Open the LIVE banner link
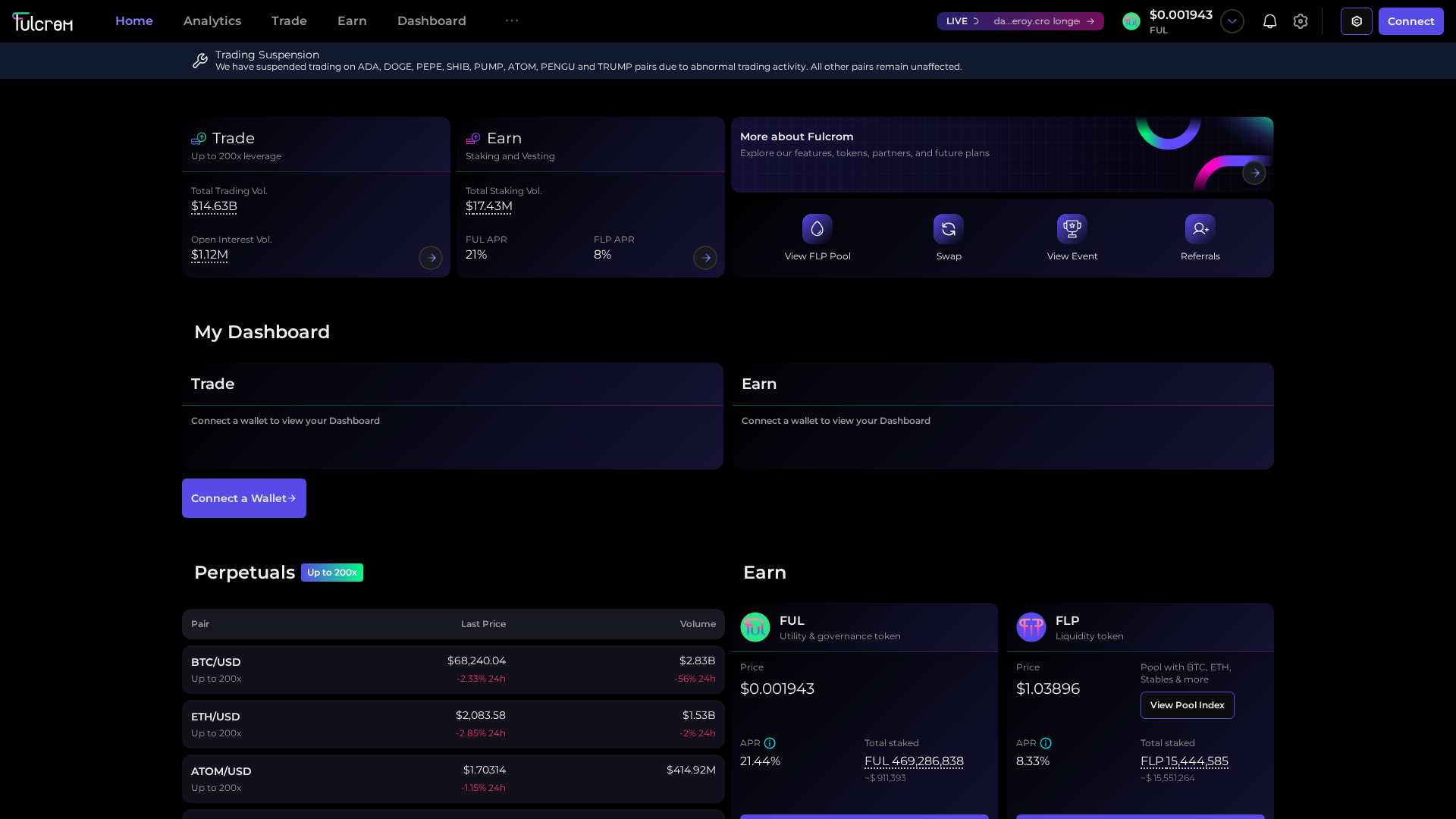The image size is (1456, 819). (x=1020, y=20)
